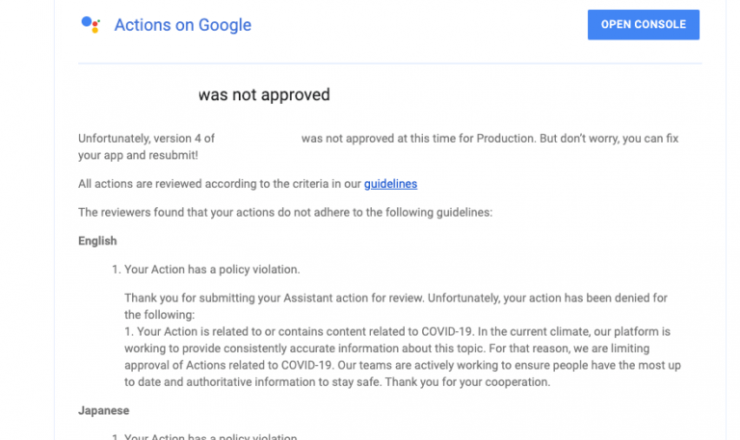Click the horizontal divider below the header
The image size is (740, 440).
pos(390,63)
